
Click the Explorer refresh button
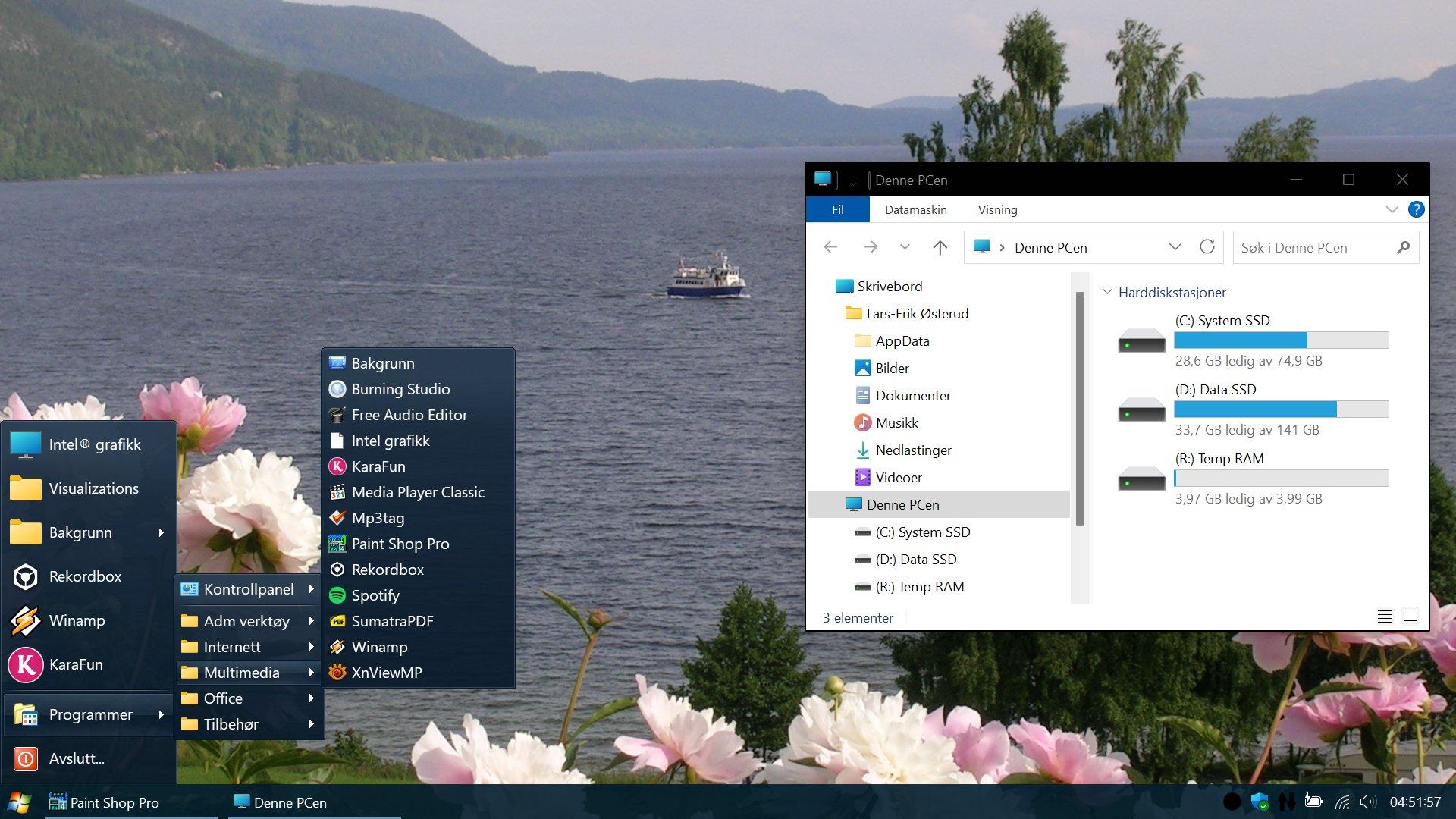click(1207, 247)
